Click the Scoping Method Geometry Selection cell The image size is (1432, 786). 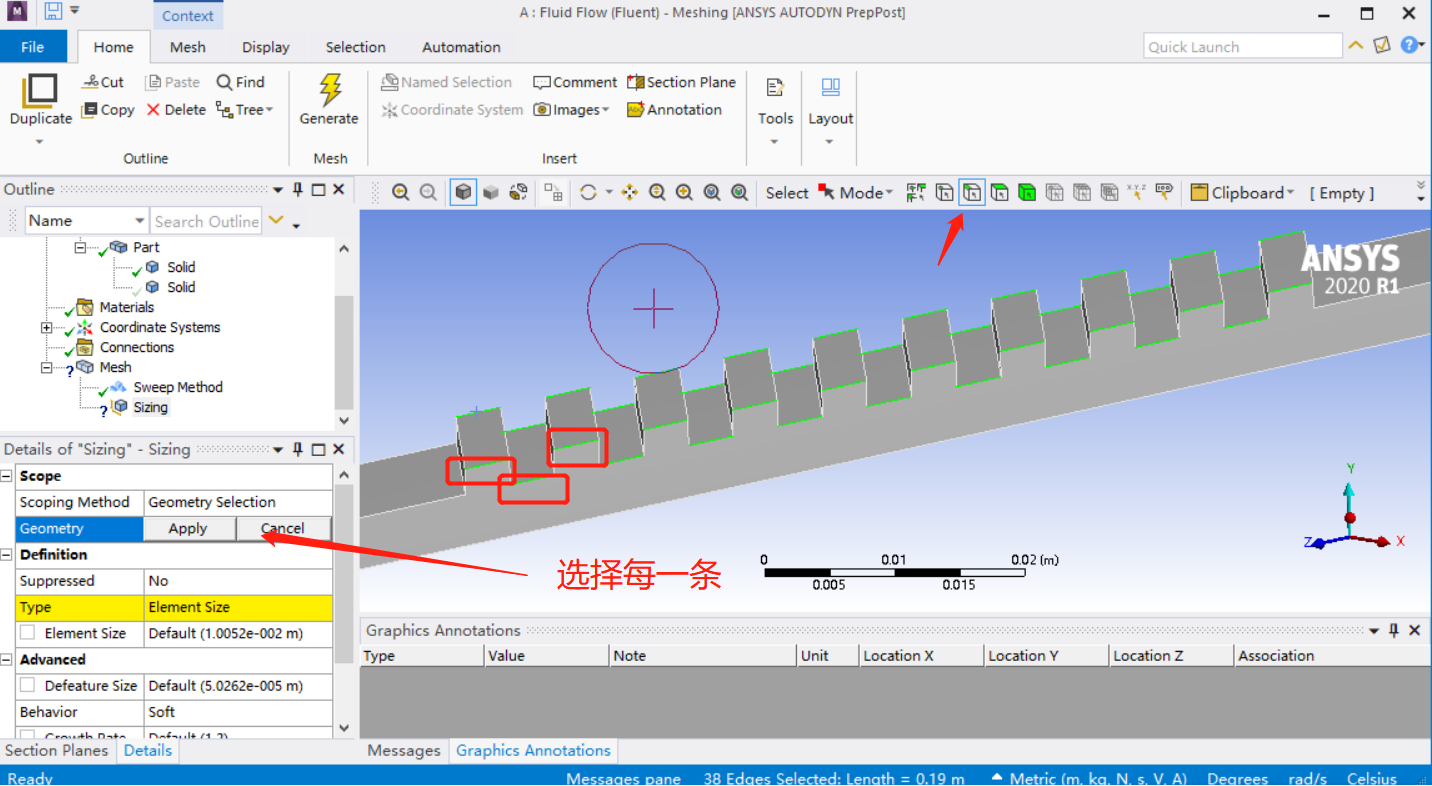click(238, 502)
